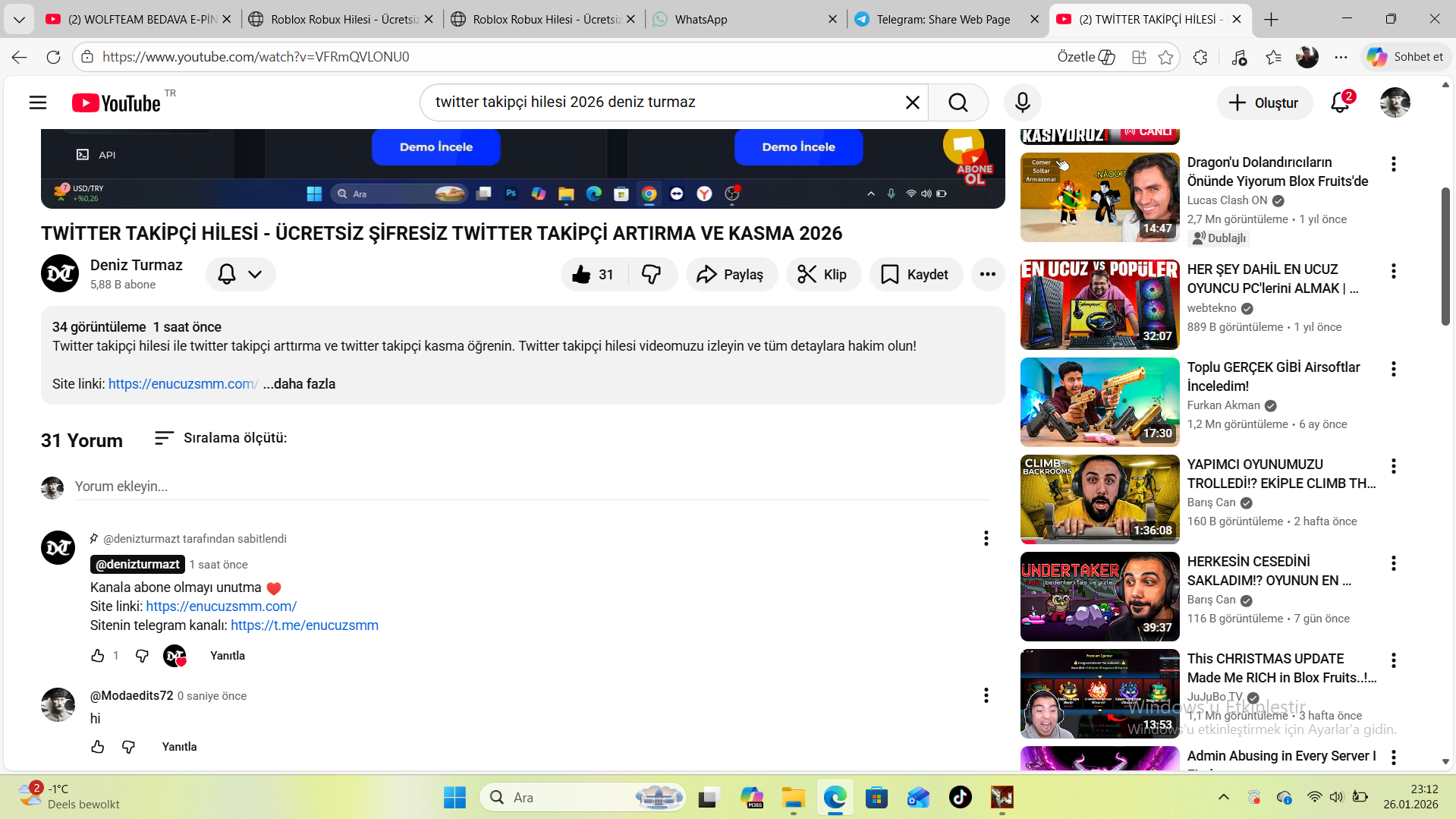Open the UNDERTAKER video thumbnail
This screenshot has height=819, width=1456.
[x=1099, y=597]
